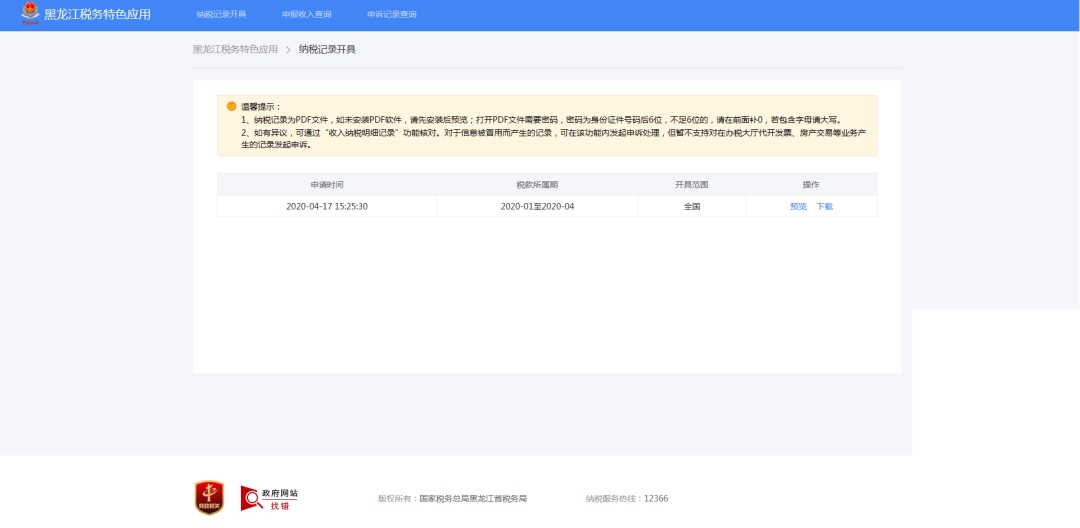The image size is (1080, 528).
Task: Click the 开具范围 column header
Action: click(692, 184)
